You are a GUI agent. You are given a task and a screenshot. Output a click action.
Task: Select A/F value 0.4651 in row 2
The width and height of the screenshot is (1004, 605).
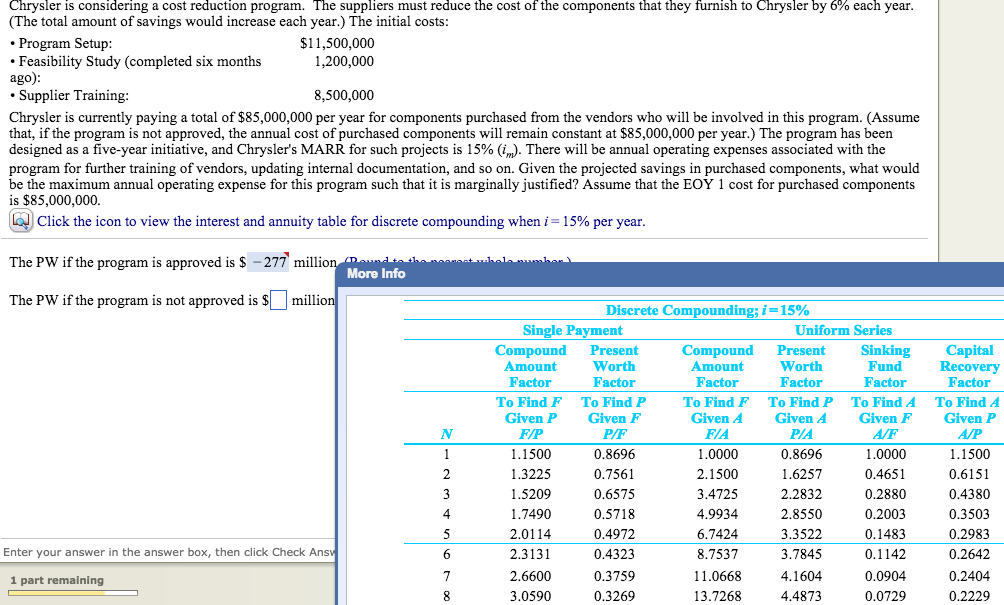886,474
